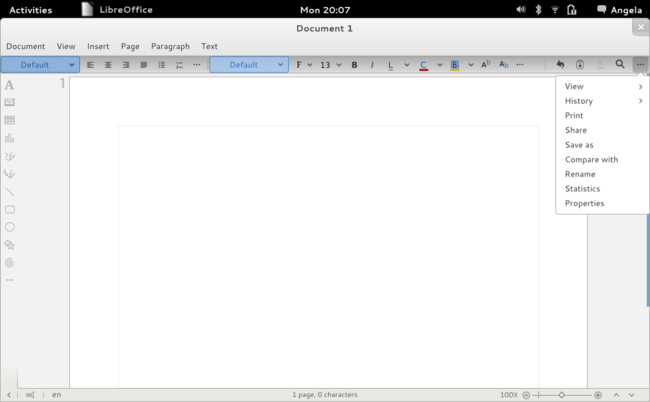Select Properties in the dropdown menu
The width and height of the screenshot is (650, 402).
[x=584, y=203]
